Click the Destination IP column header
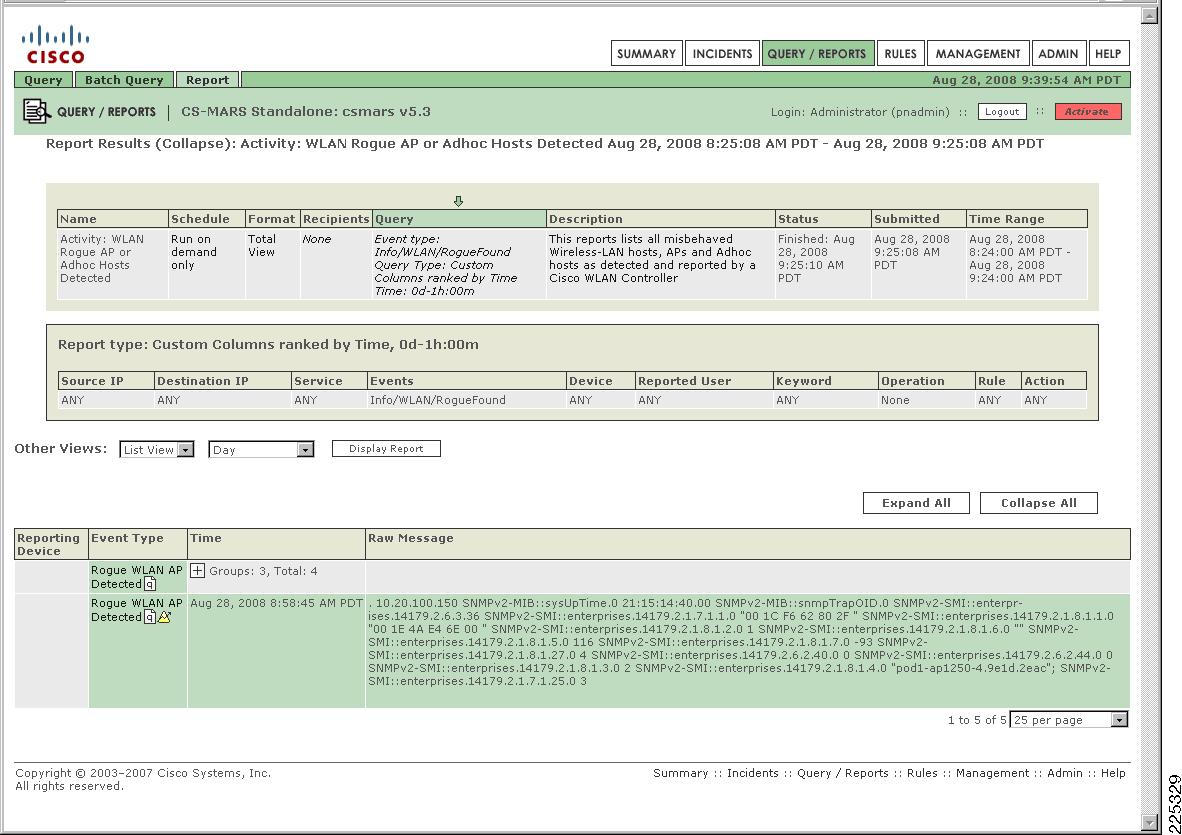Viewport: 1182px width, 835px height. pos(222,381)
